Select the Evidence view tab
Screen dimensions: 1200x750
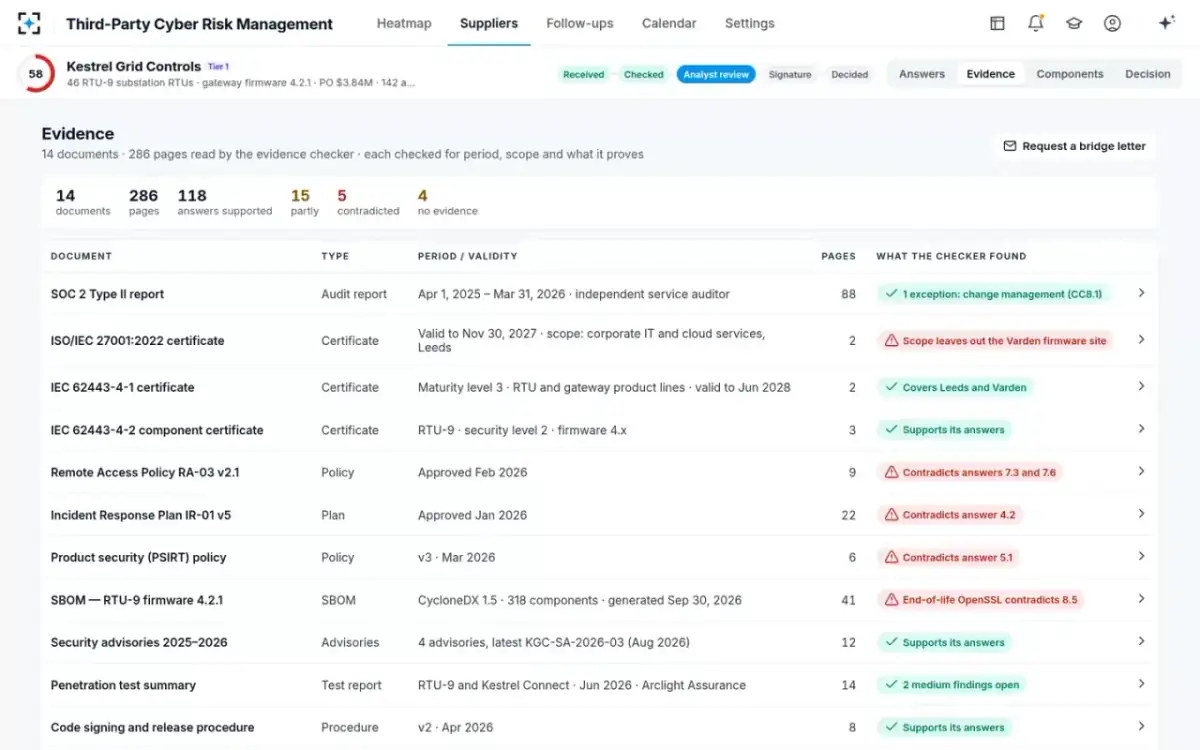point(991,74)
